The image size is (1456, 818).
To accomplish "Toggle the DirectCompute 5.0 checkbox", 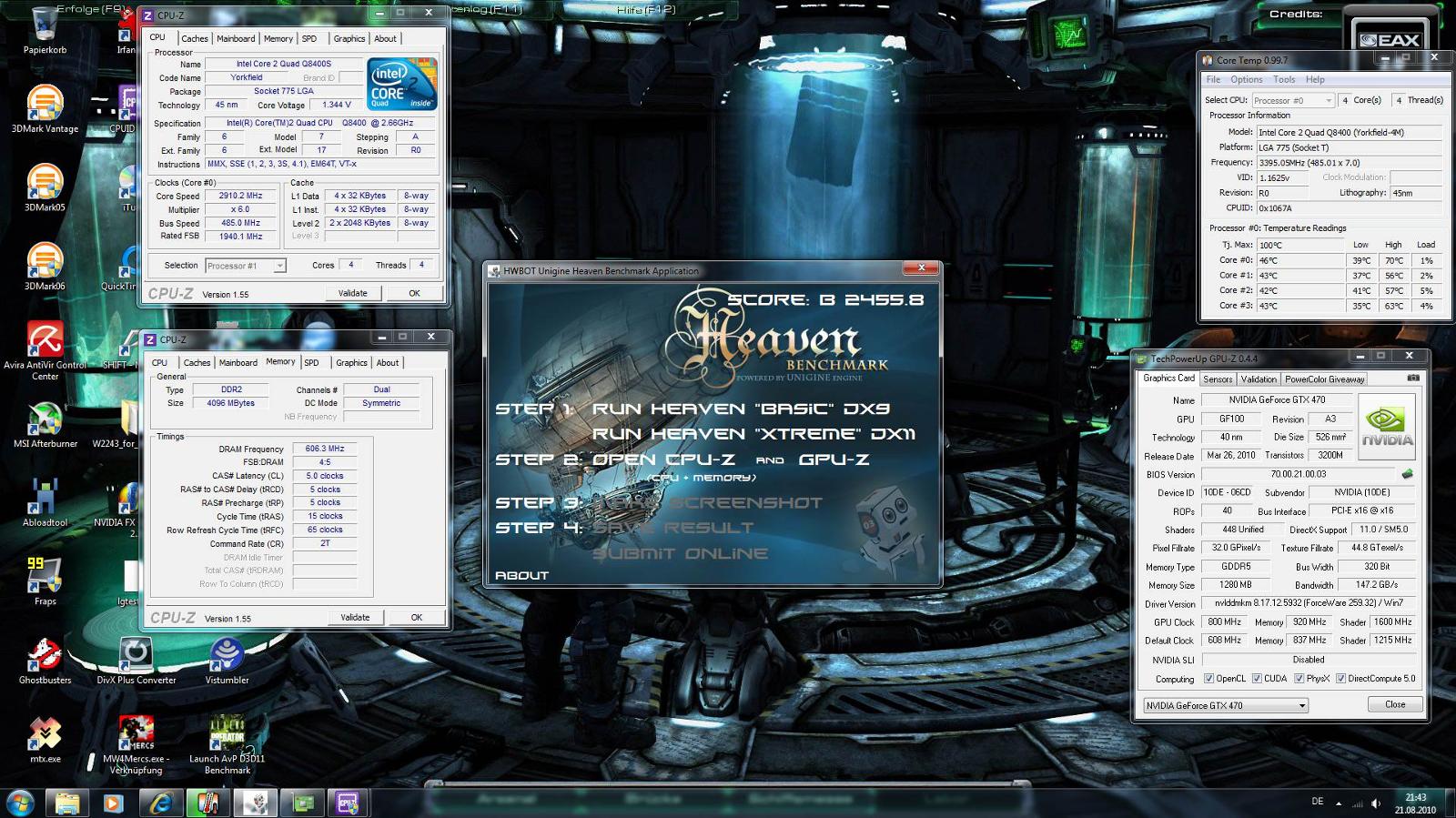I will click(1340, 679).
